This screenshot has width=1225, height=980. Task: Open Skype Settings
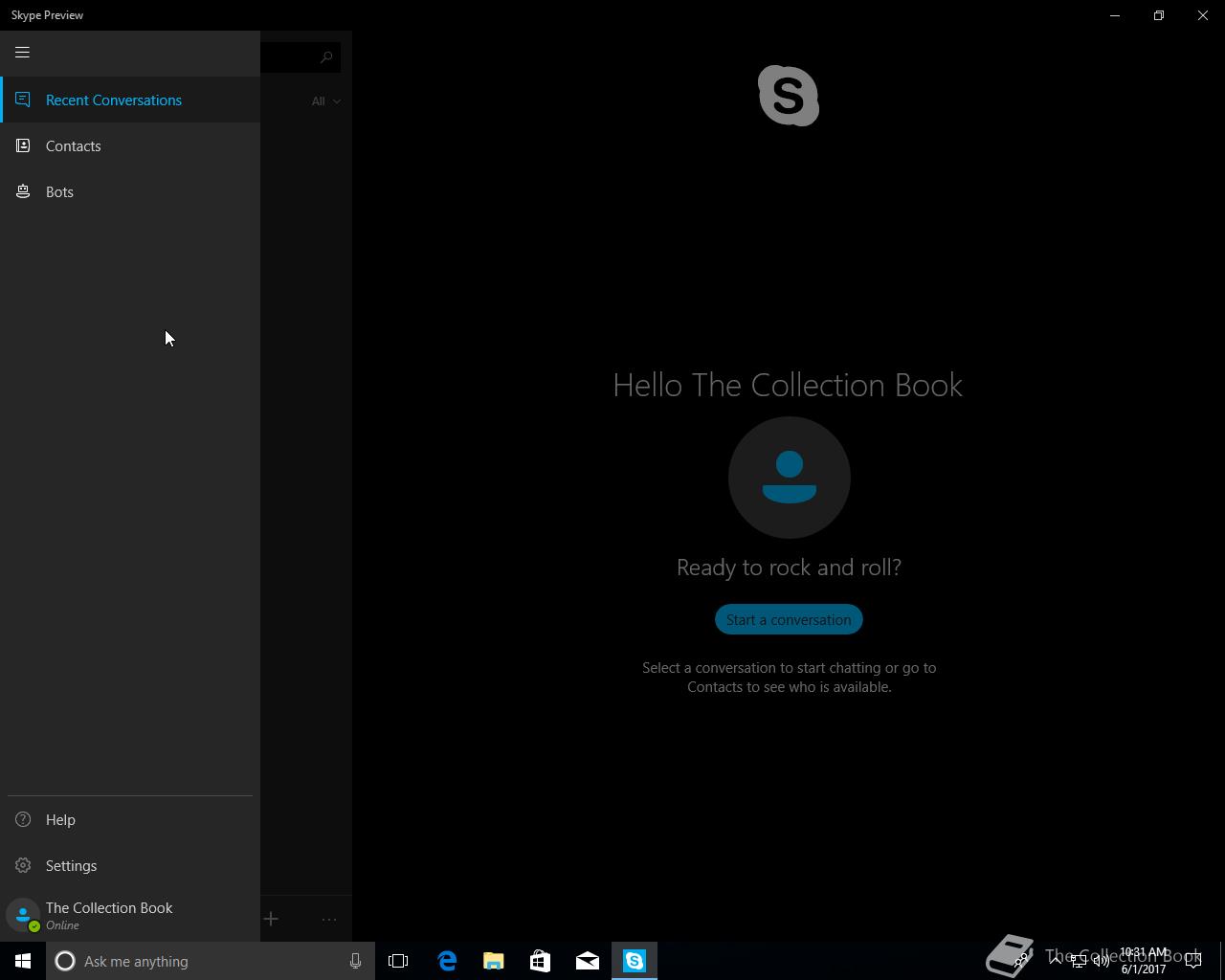tap(130, 865)
